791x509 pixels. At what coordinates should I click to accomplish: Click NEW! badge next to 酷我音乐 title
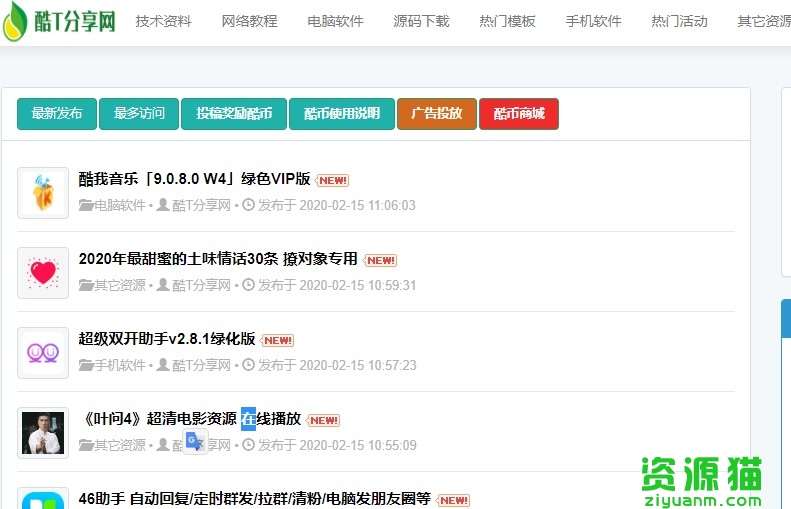[332, 180]
